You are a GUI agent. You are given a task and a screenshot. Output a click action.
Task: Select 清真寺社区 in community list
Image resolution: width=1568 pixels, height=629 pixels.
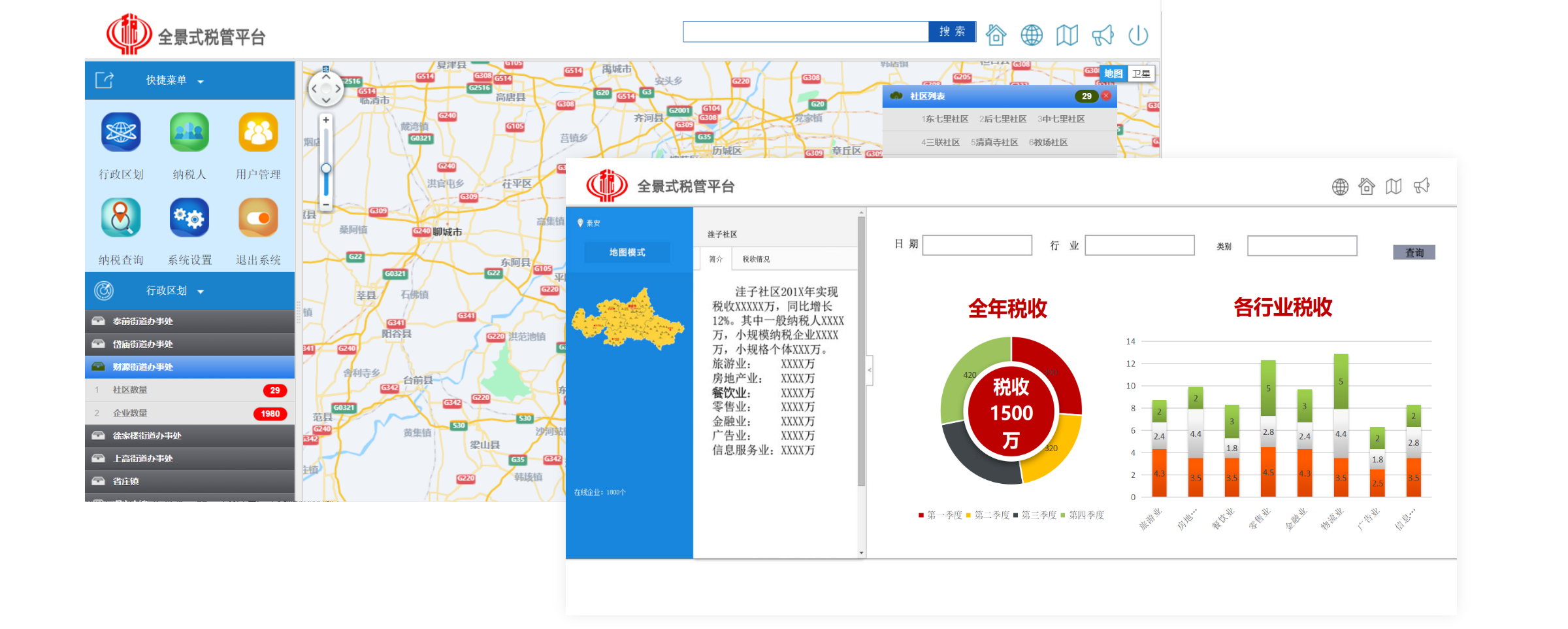tap(994, 143)
